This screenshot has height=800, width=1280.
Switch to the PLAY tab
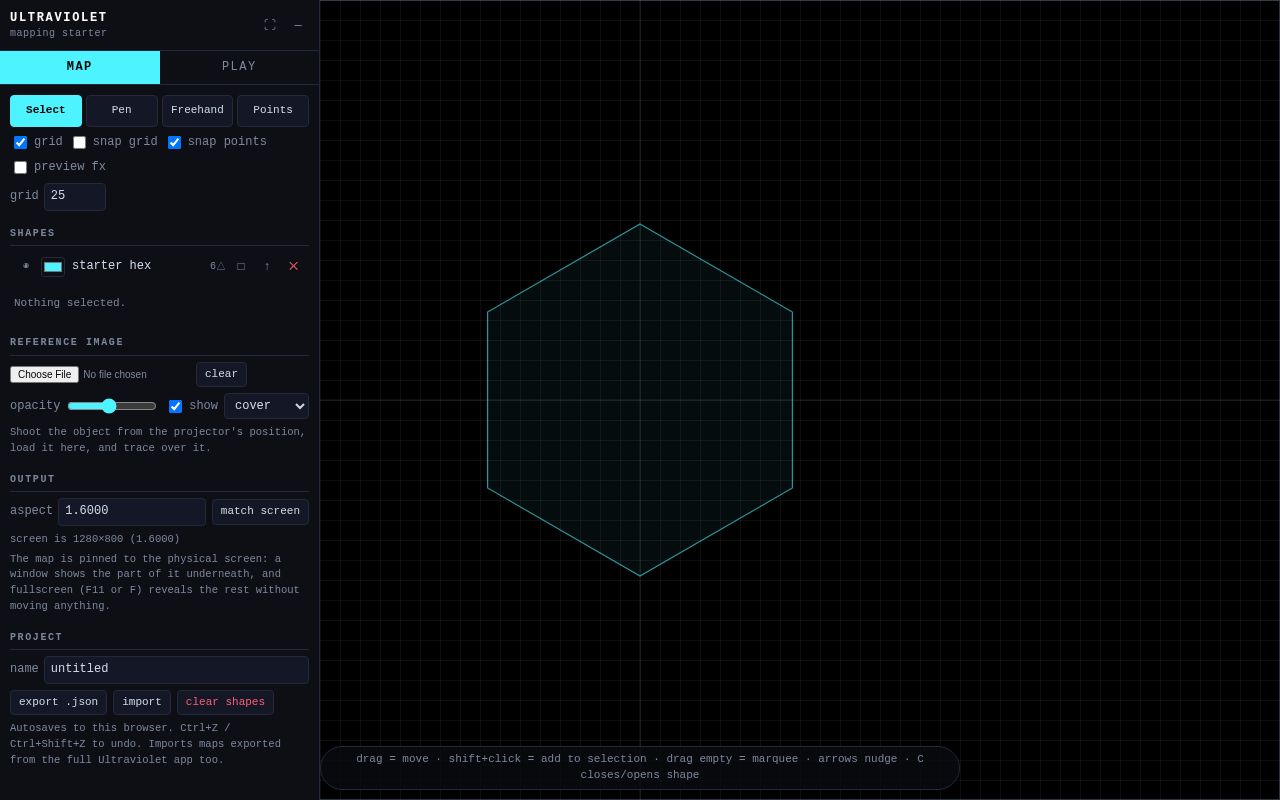coord(239,67)
